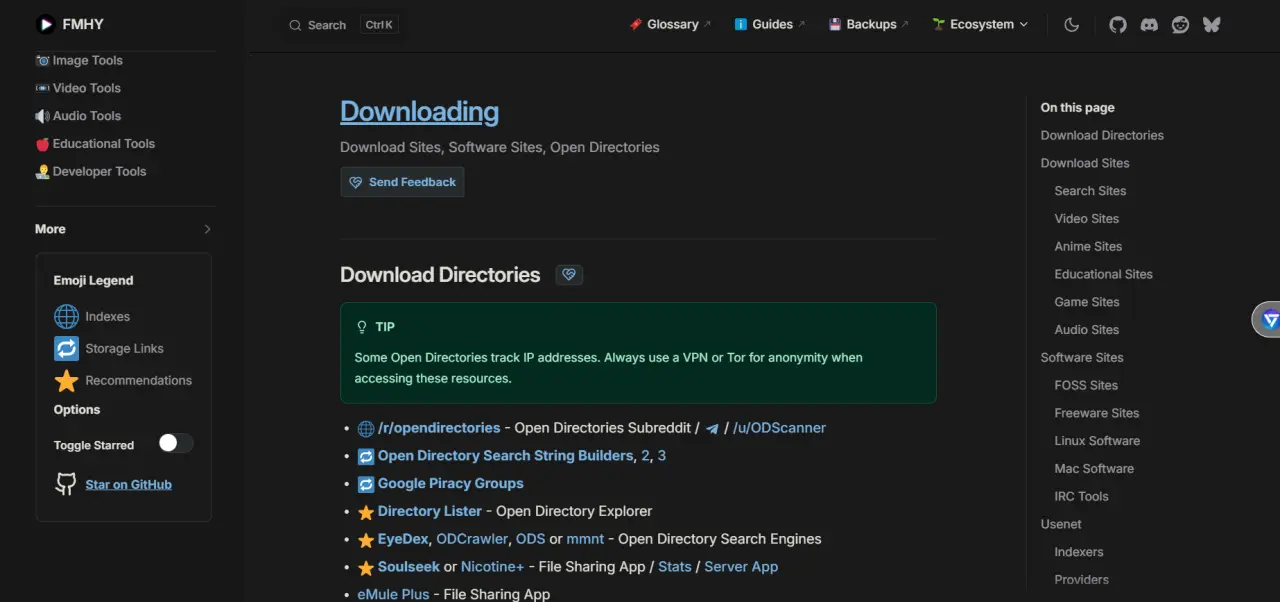The image size is (1280, 602).
Task: Open the /r/opendirectories link
Action: 439,428
